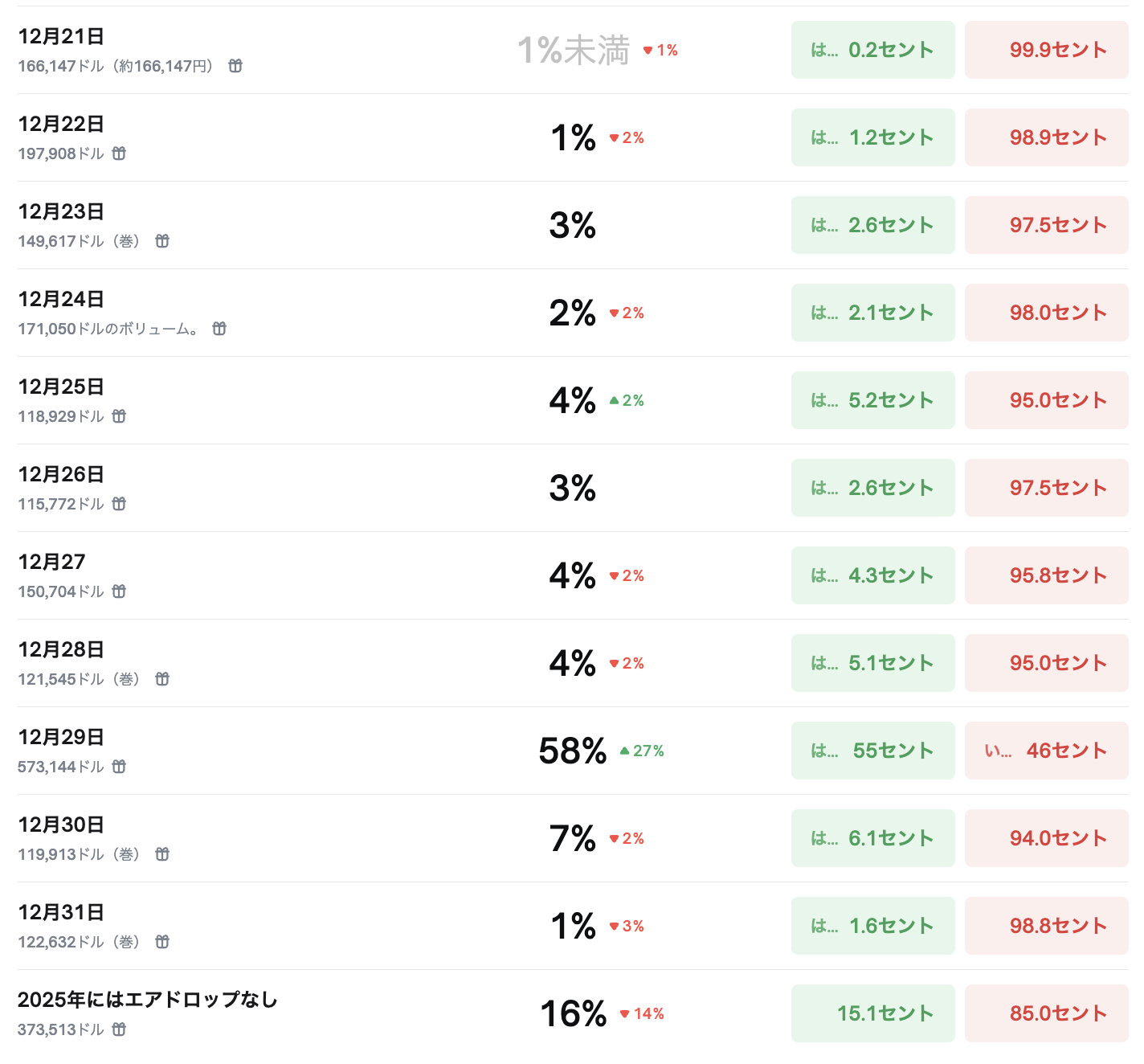1144x1064 pixels.
Task: Click gift icon in 12月23日 row
Action: coord(162,241)
